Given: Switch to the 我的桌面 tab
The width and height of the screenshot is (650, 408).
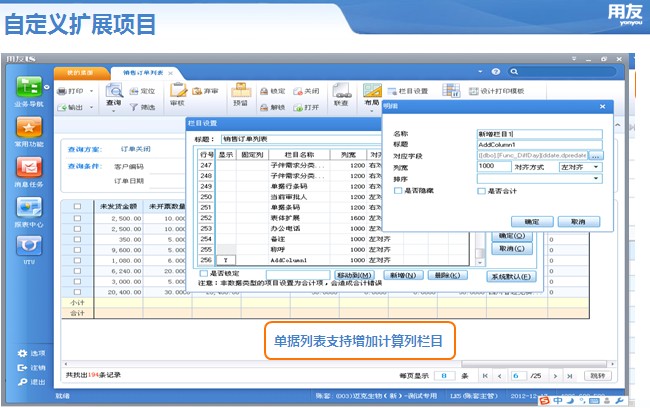Looking at the screenshot, I should coord(80,73).
